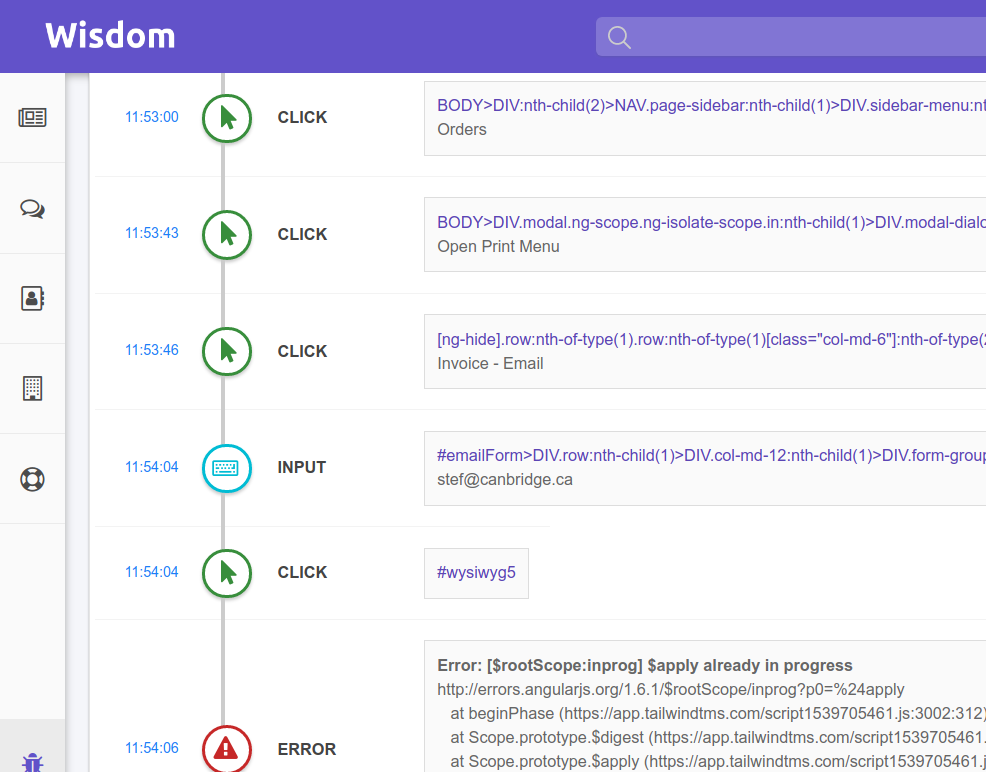Image resolution: width=986 pixels, height=772 pixels.
Task: Select the 11:54:04 timestamp on INPUT row
Action: (152, 466)
